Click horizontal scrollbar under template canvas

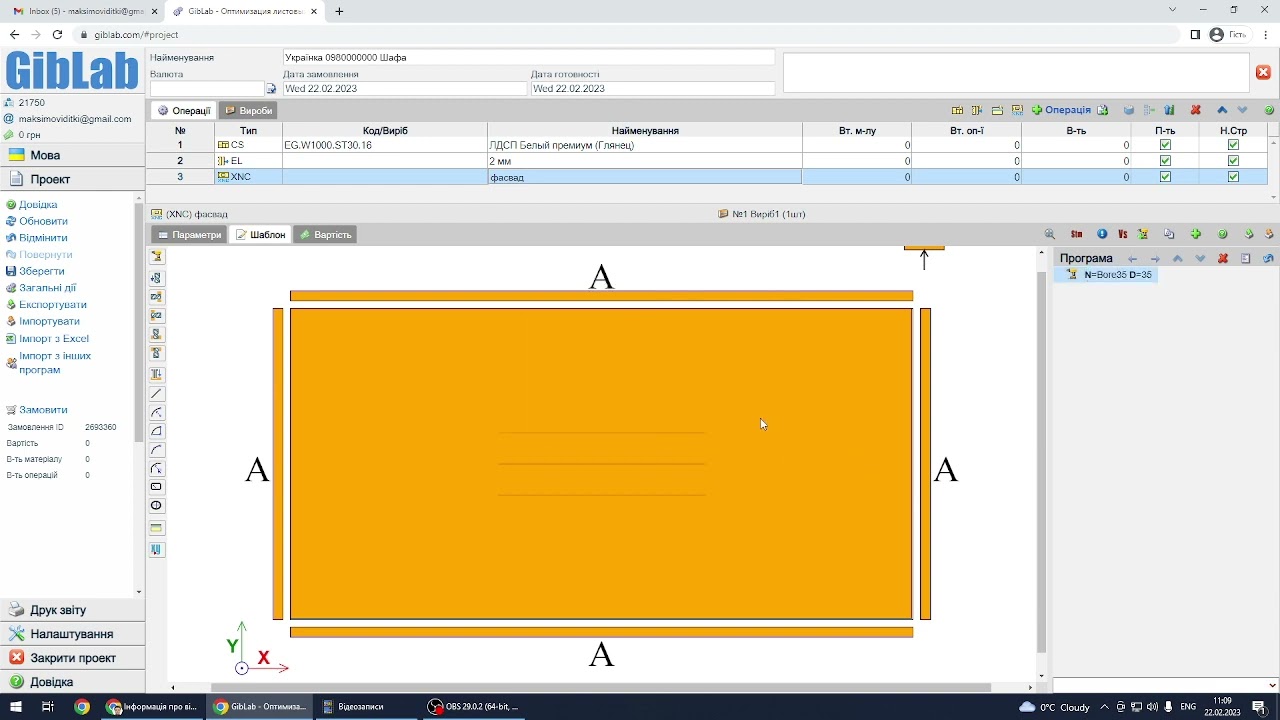[600, 688]
